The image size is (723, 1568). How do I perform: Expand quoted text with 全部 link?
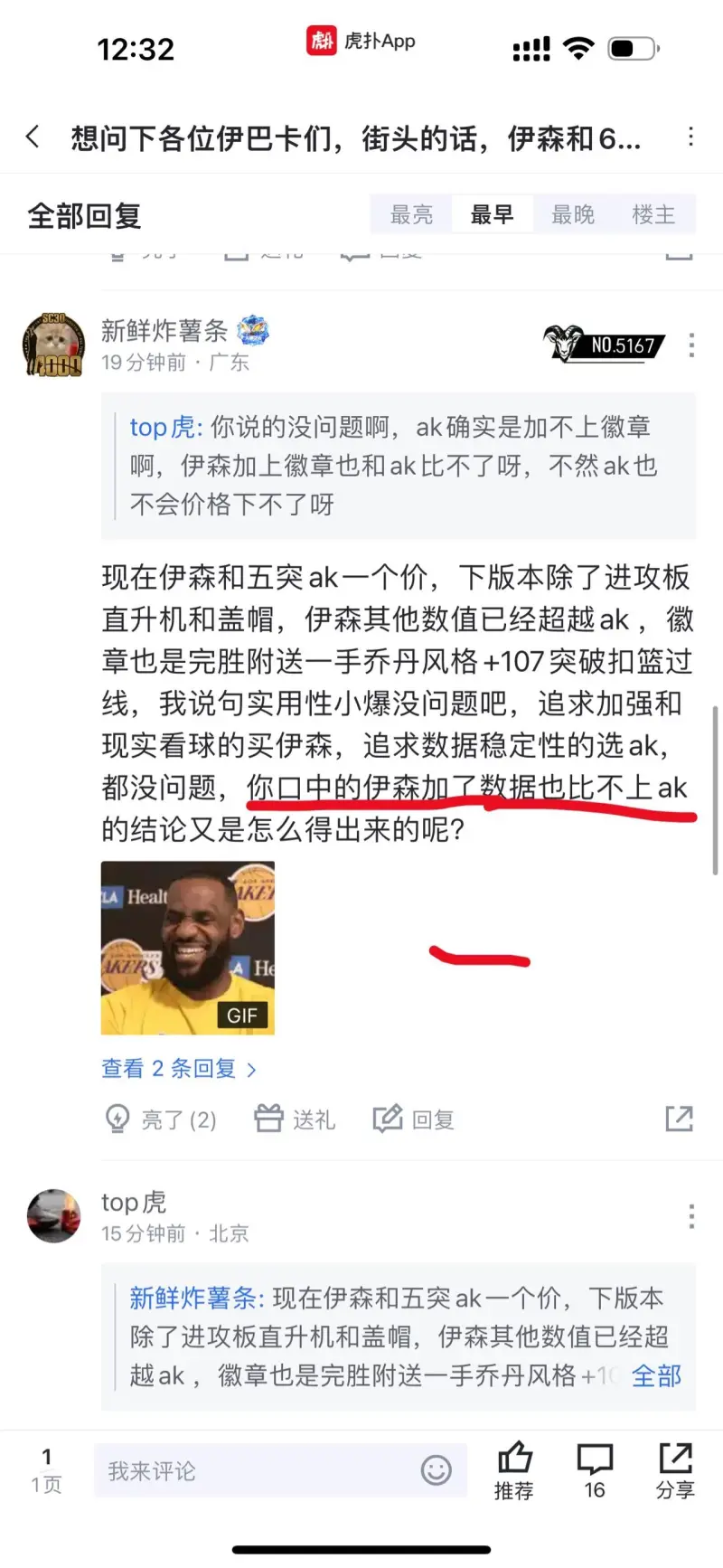click(x=656, y=1376)
